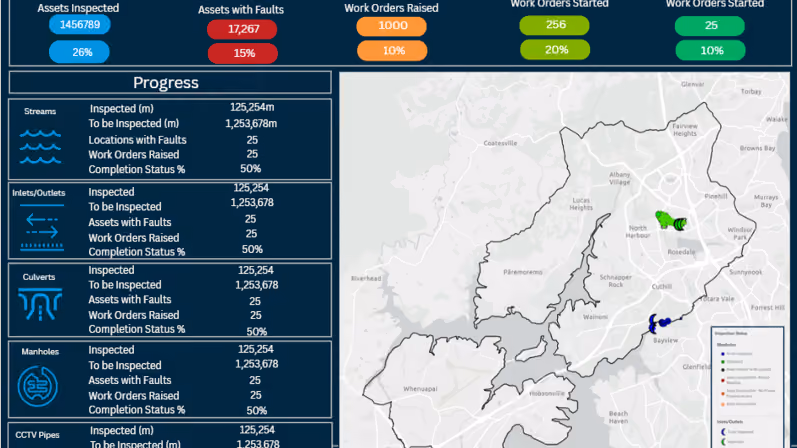Open the Inspection Status map legend
The width and height of the screenshot is (797, 448).
point(747,387)
